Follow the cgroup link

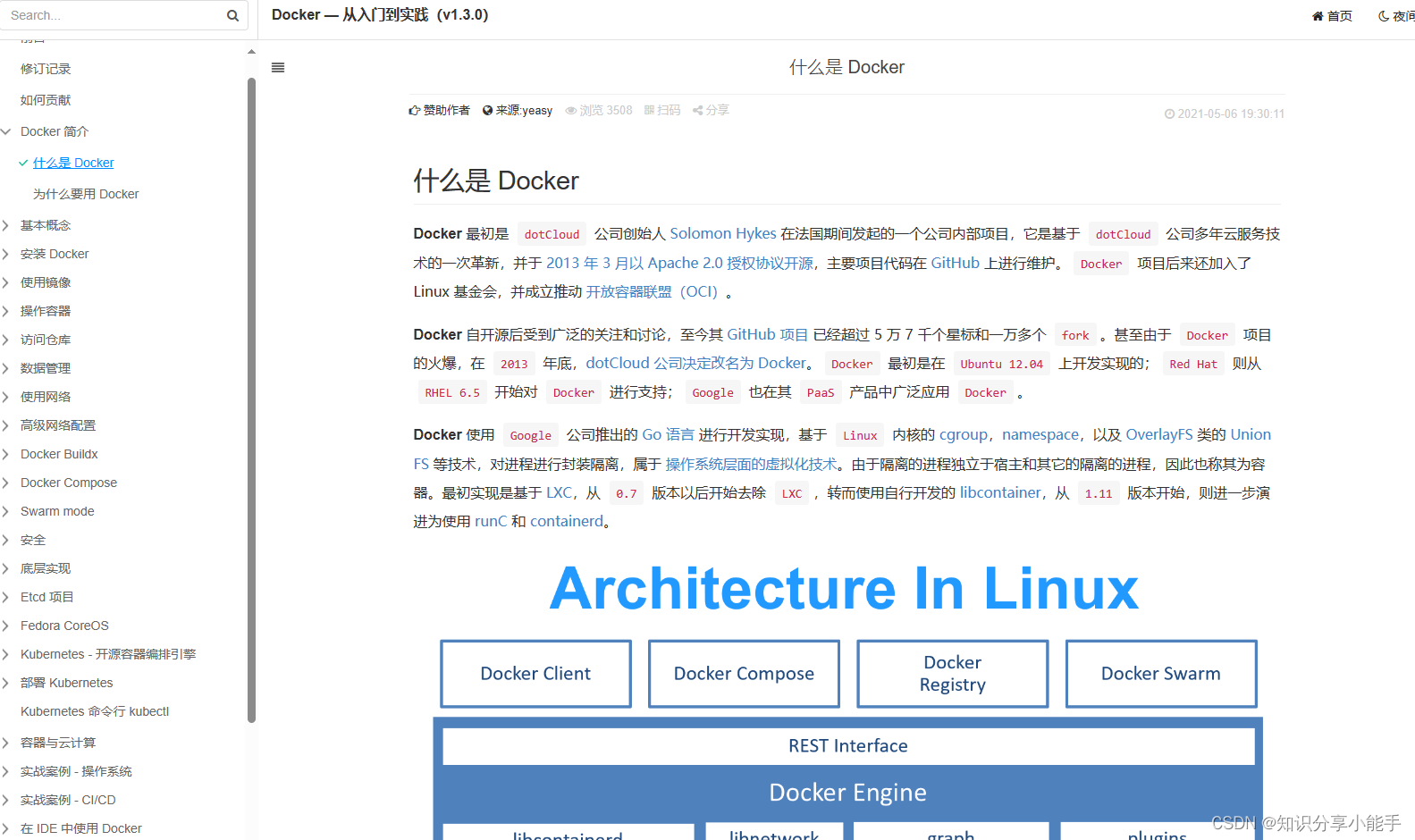click(x=964, y=434)
